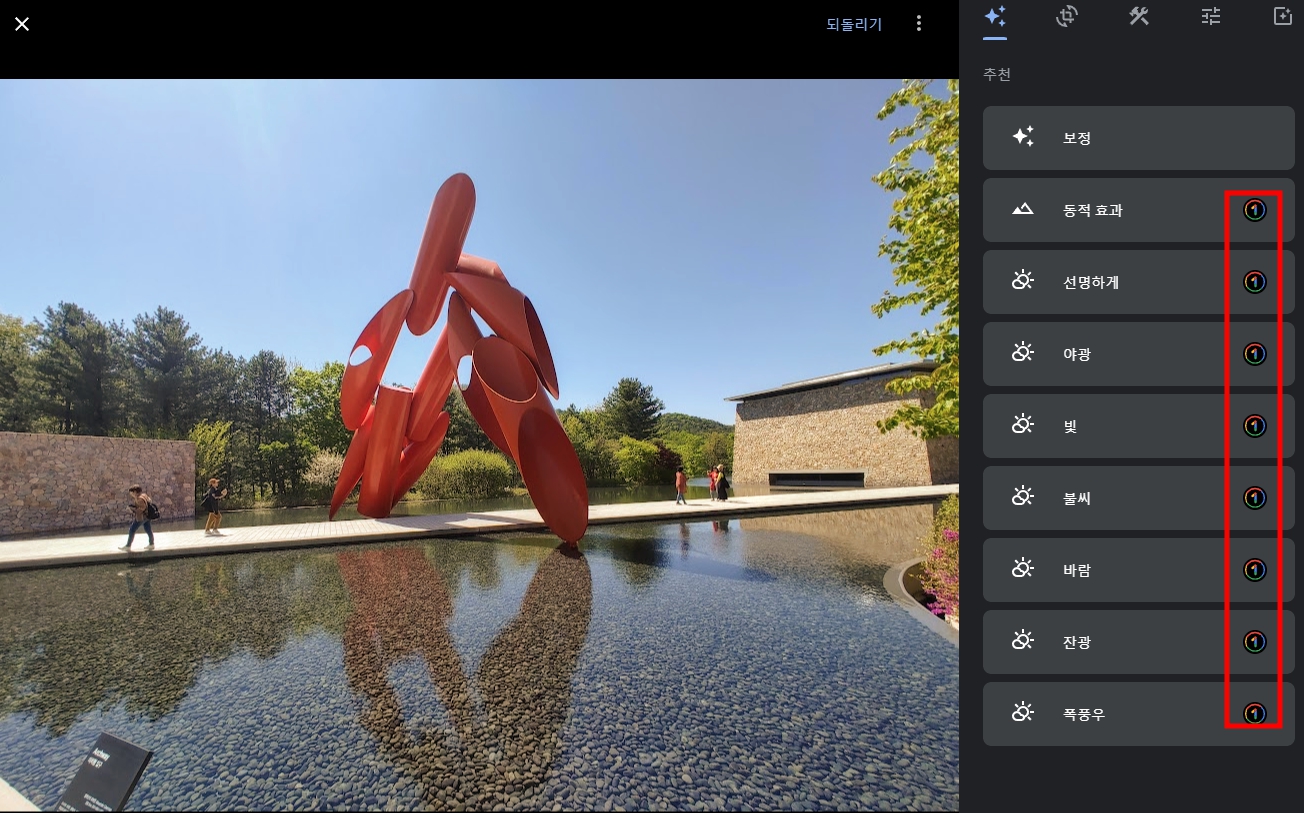Close the photo editor with the X

tap(22, 24)
